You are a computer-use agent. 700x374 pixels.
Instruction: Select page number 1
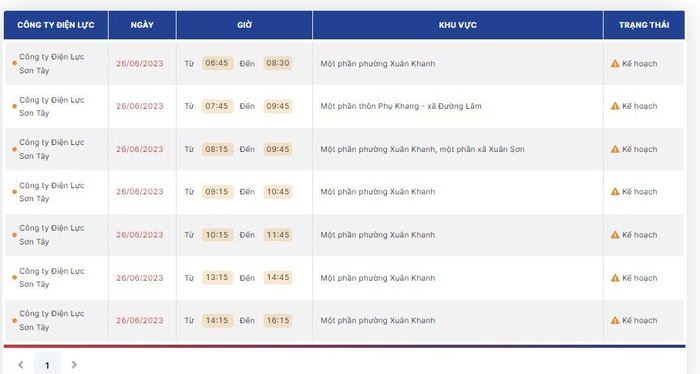[47, 365]
